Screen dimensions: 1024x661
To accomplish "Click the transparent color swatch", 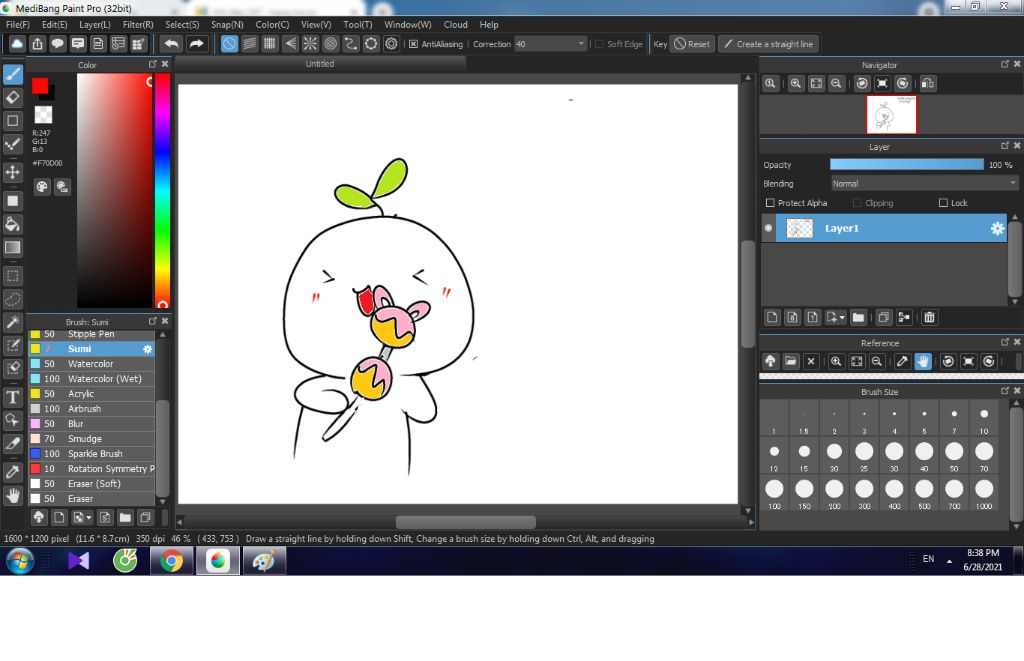I will (x=43, y=114).
